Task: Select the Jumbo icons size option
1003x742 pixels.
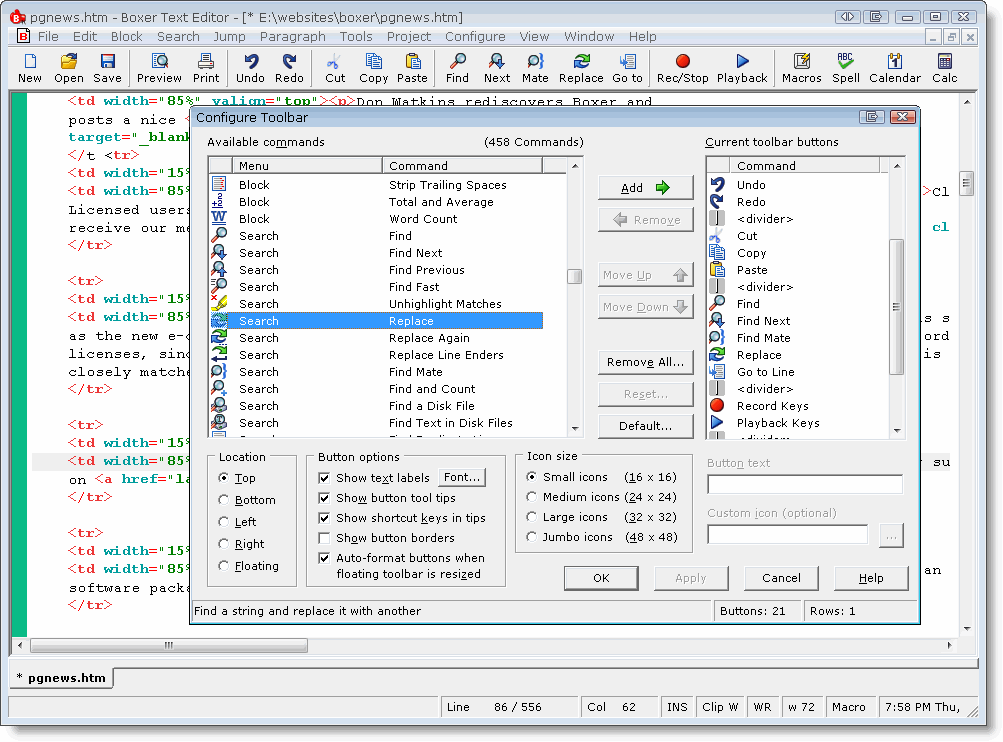Action: pyautogui.click(x=531, y=537)
